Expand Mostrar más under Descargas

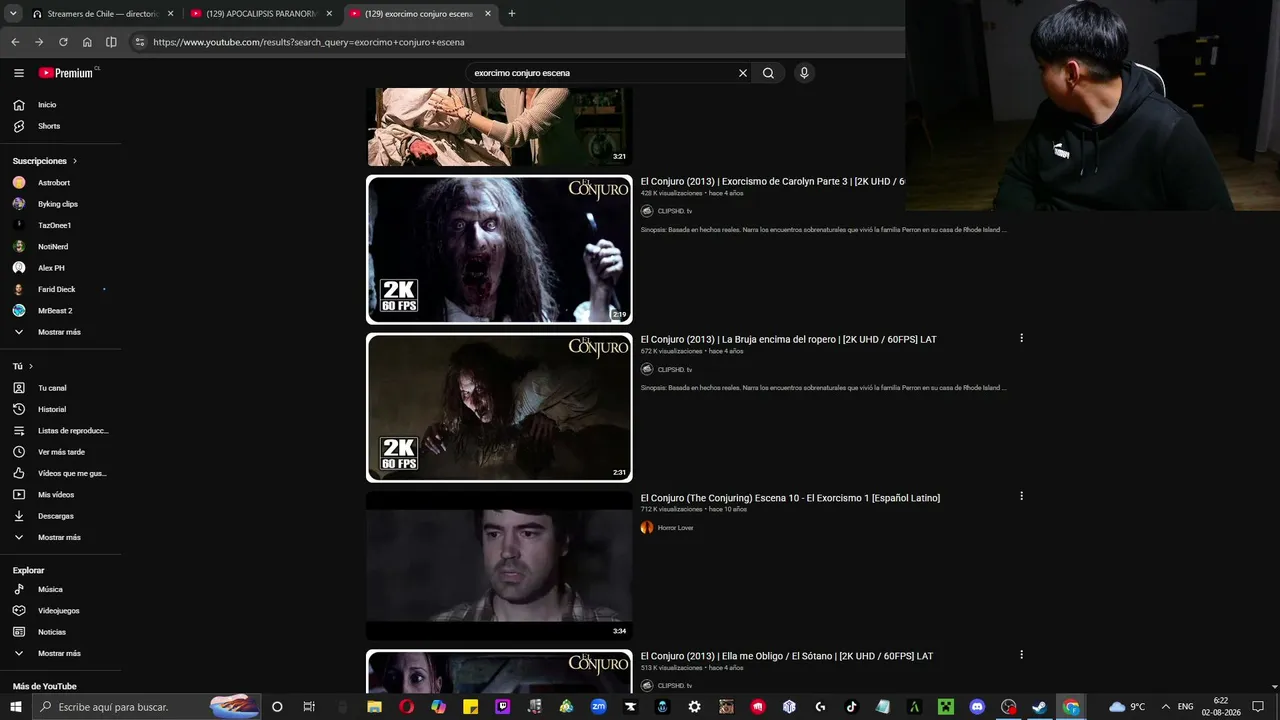tap(61, 537)
